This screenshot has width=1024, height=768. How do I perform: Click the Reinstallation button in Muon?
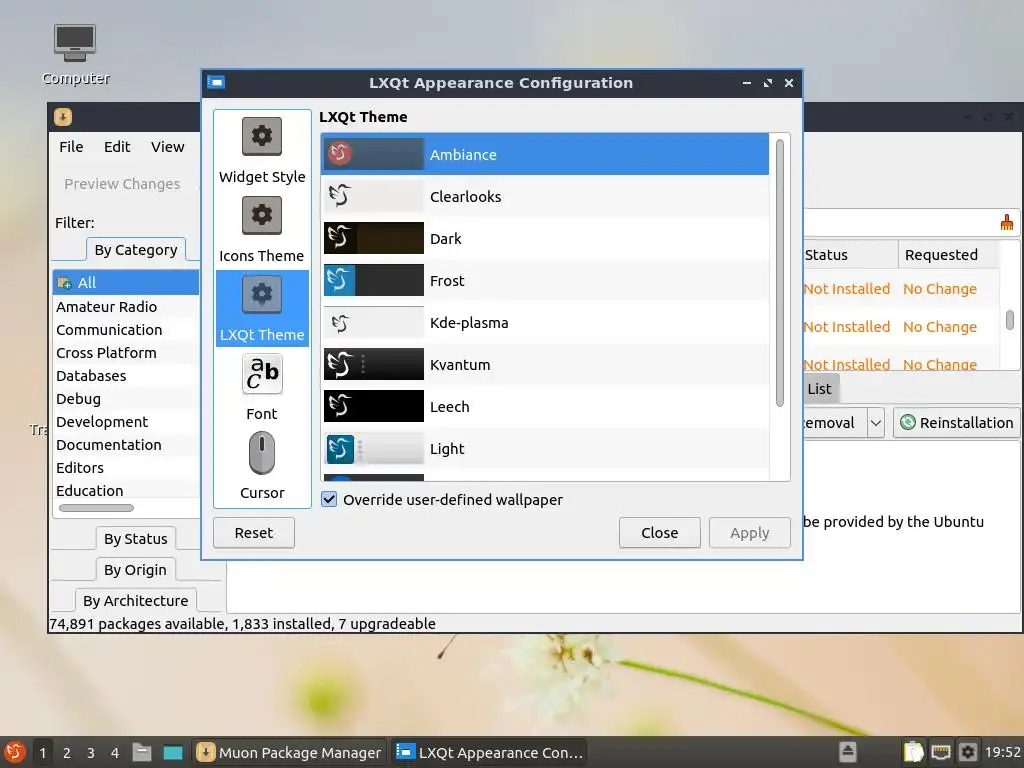pyautogui.click(x=957, y=423)
